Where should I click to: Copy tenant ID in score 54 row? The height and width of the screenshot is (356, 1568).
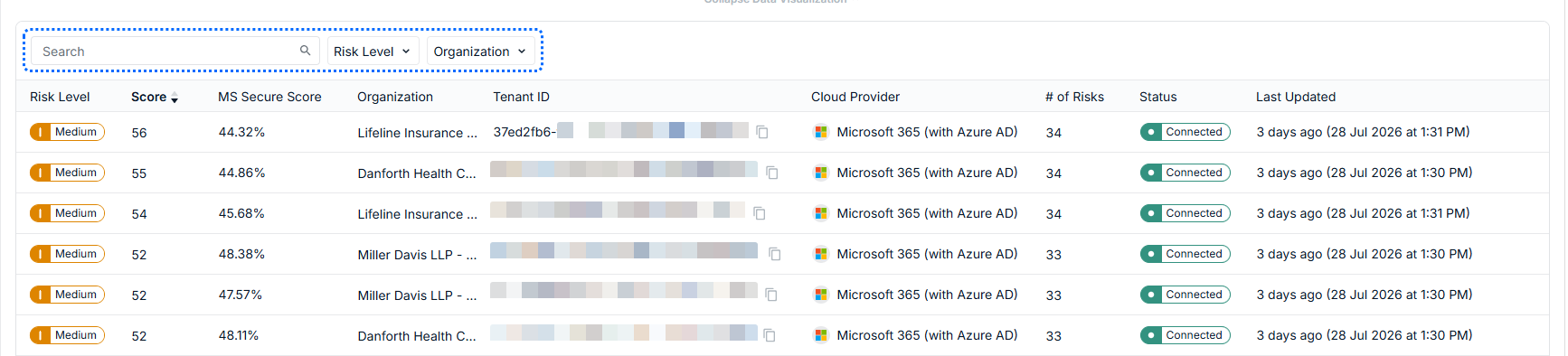pos(760,213)
